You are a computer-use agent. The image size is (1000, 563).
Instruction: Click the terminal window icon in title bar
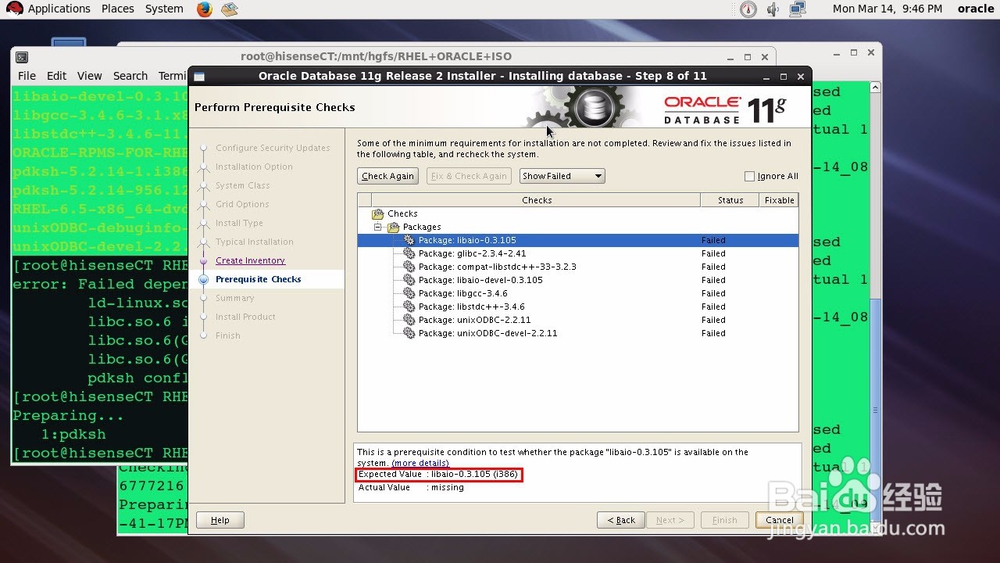click(x=22, y=57)
